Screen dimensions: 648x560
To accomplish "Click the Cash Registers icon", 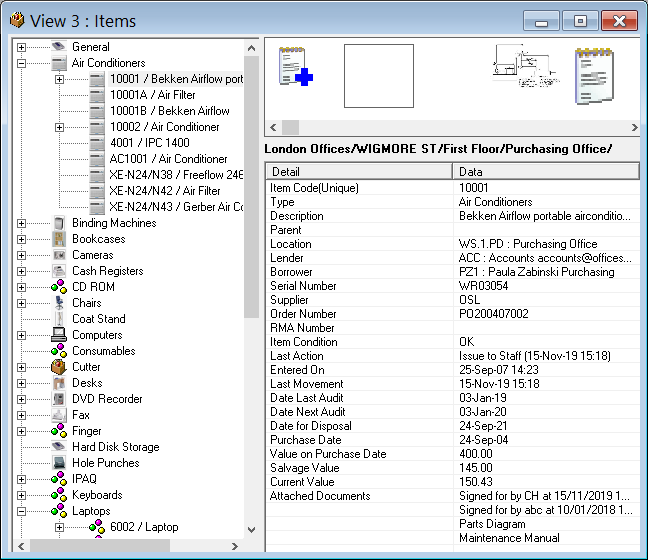I will point(59,271).
